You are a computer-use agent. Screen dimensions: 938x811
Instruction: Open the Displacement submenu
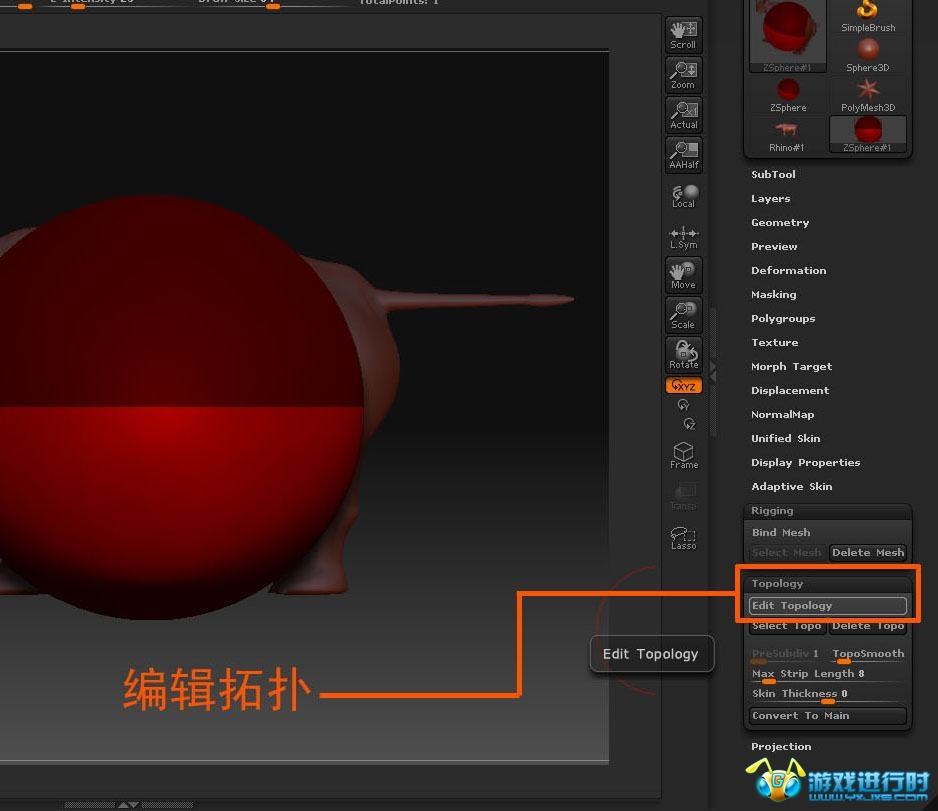pos(790,391)
